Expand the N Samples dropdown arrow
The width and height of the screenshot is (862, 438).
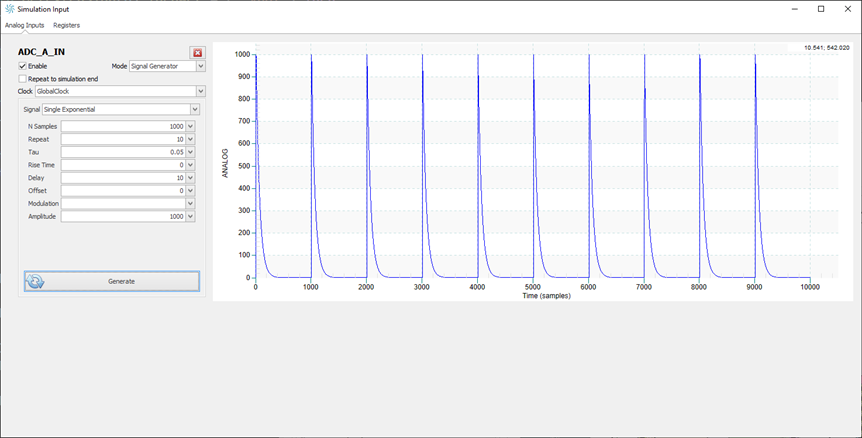[x=190, y=126]
